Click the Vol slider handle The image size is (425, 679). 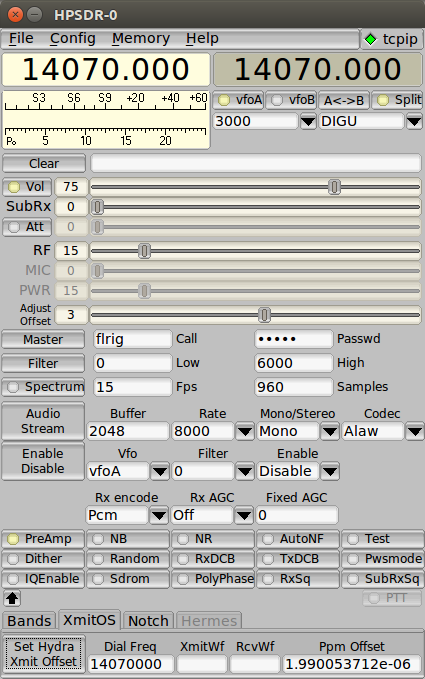pos(334,187)
